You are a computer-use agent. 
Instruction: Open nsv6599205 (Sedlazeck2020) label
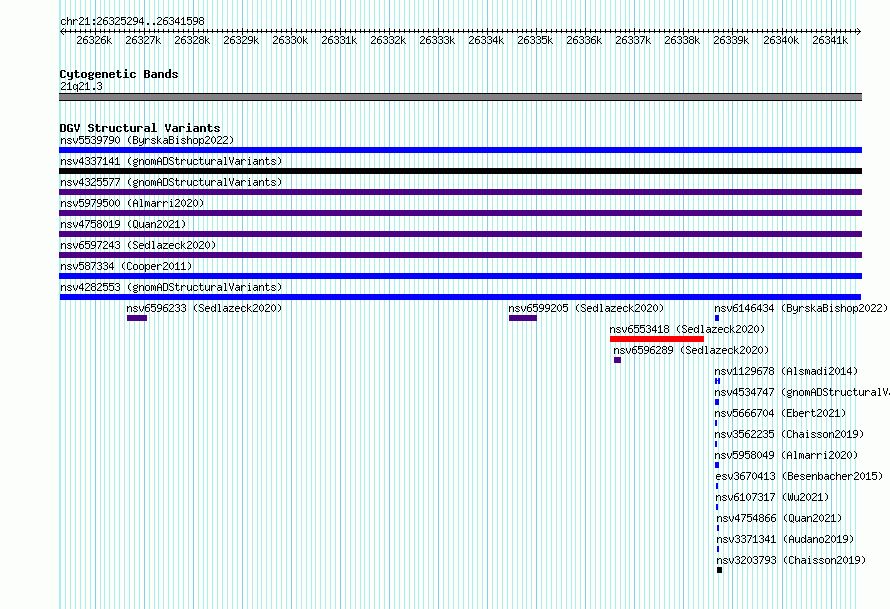[x=586, y=308]
